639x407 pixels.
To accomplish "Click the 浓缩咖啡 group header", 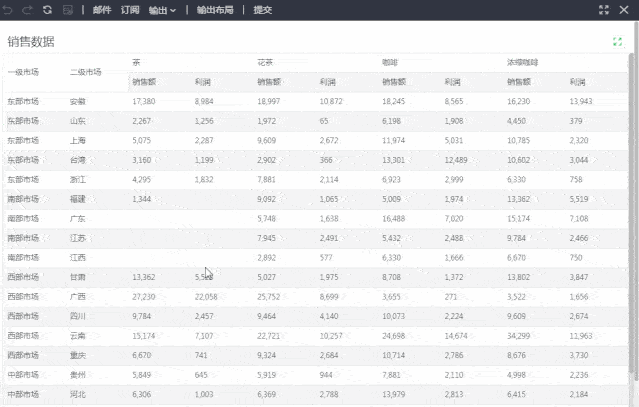I will 522,62.
